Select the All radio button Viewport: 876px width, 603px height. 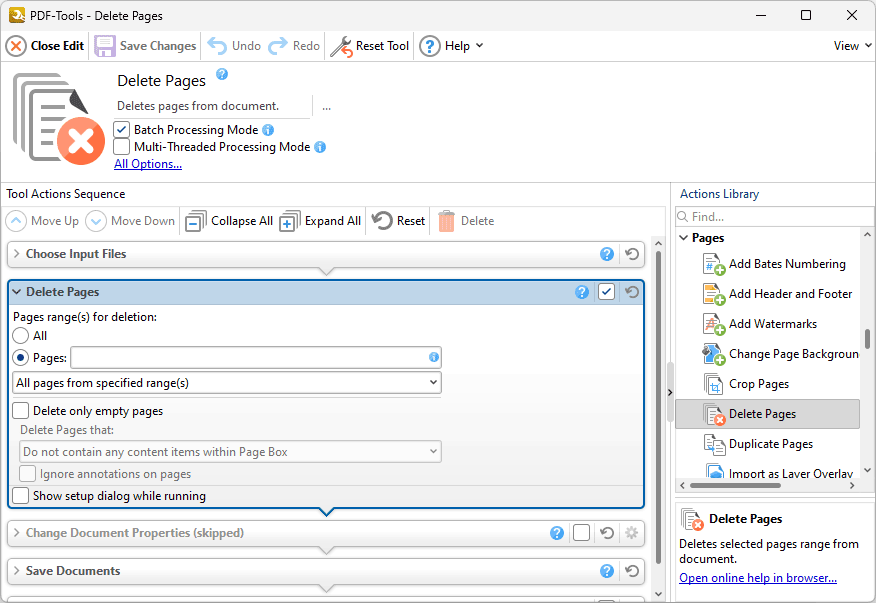coord(21,336)
